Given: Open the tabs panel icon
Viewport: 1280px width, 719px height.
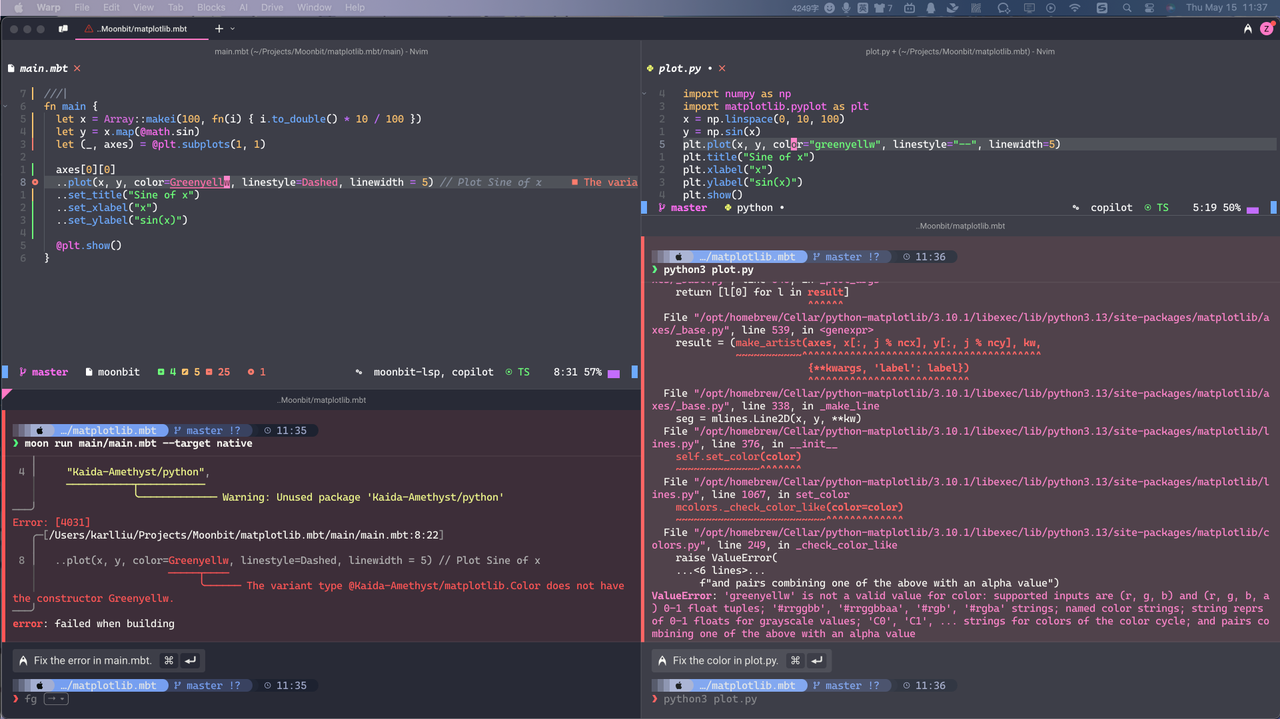Looking at the screenshot, I should click(63, 29).
